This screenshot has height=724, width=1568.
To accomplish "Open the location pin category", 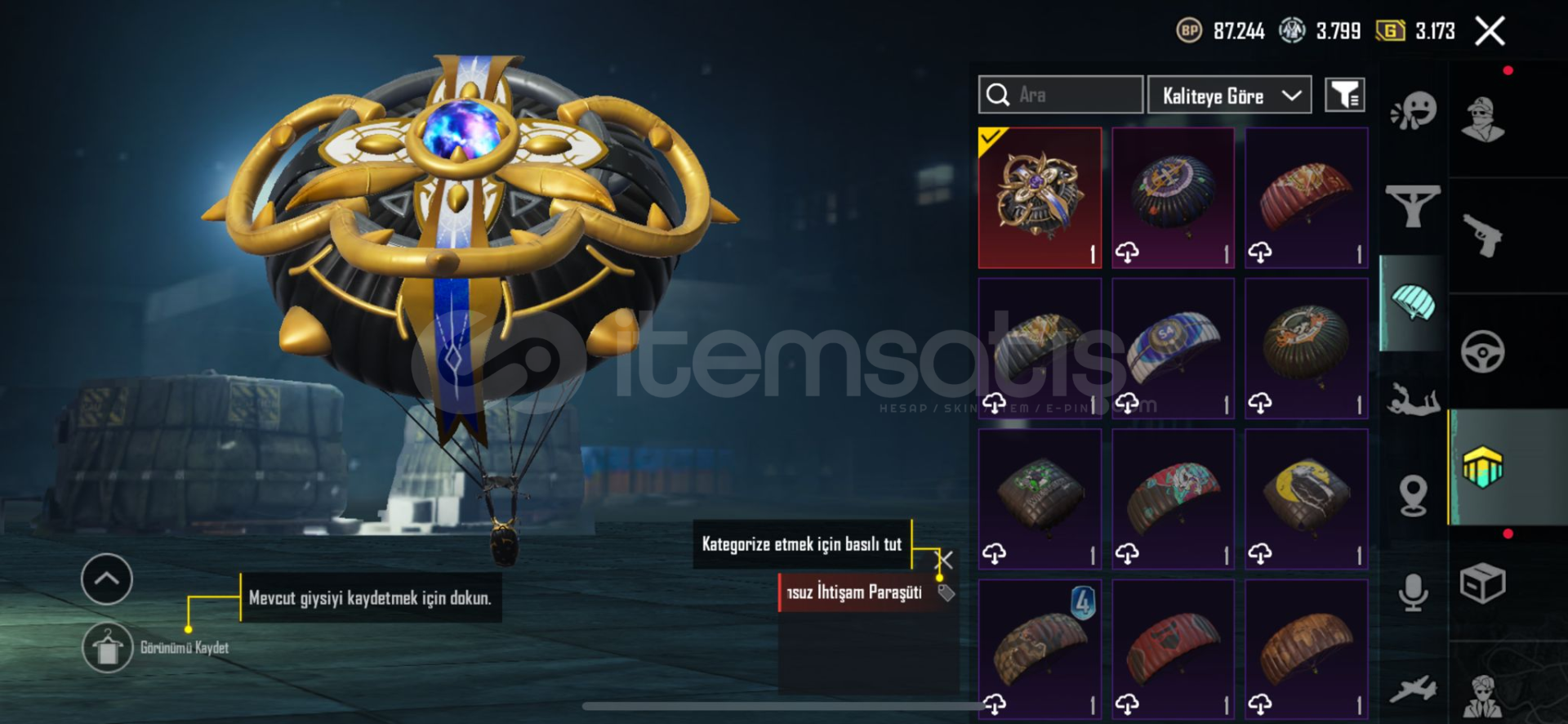I will (1413, 495).
